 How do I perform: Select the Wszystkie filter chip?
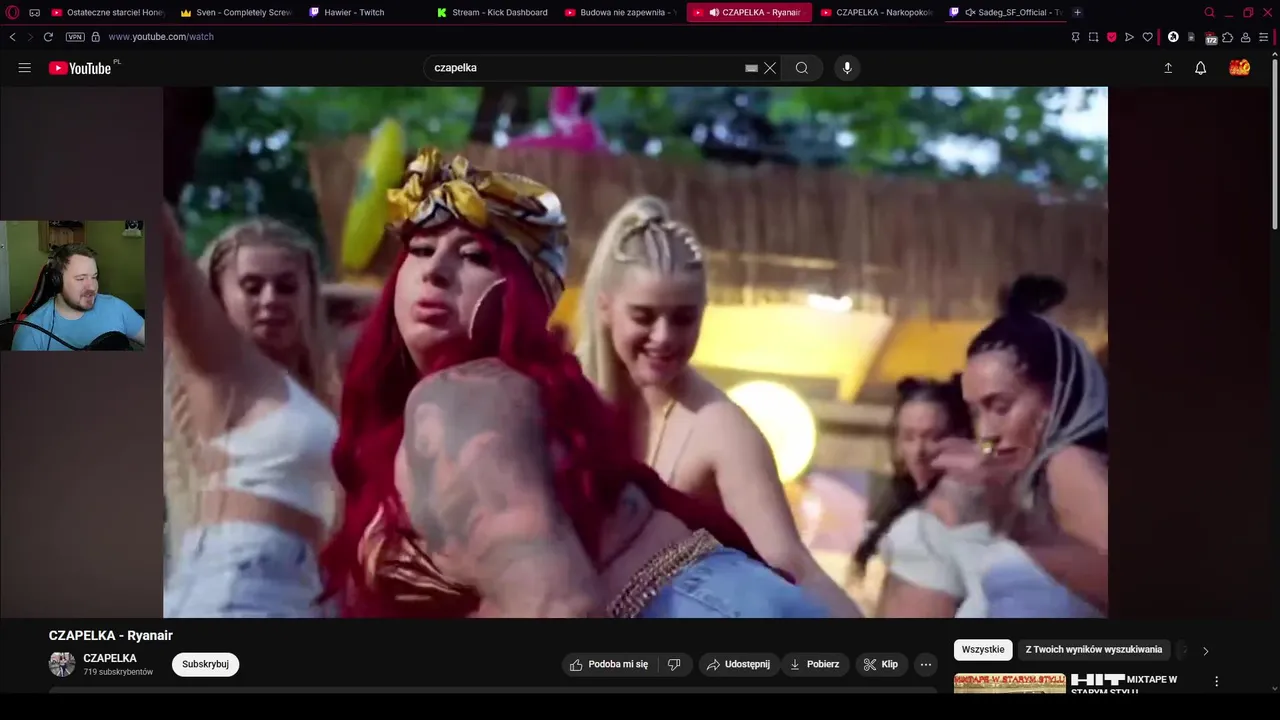click(983, 650)
